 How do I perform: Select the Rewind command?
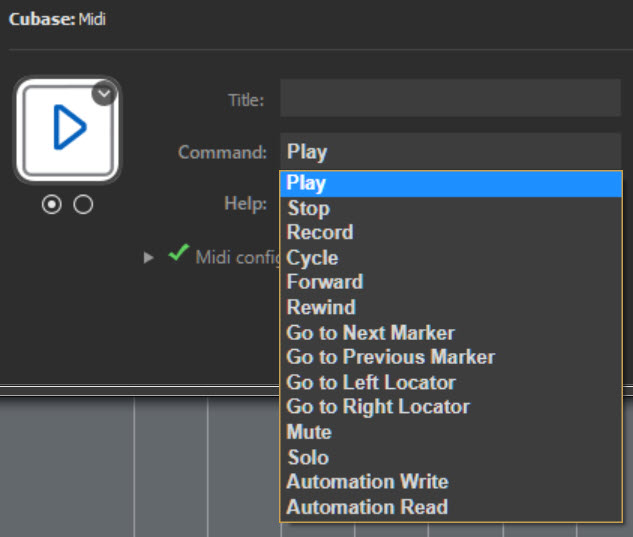(450, 307)
